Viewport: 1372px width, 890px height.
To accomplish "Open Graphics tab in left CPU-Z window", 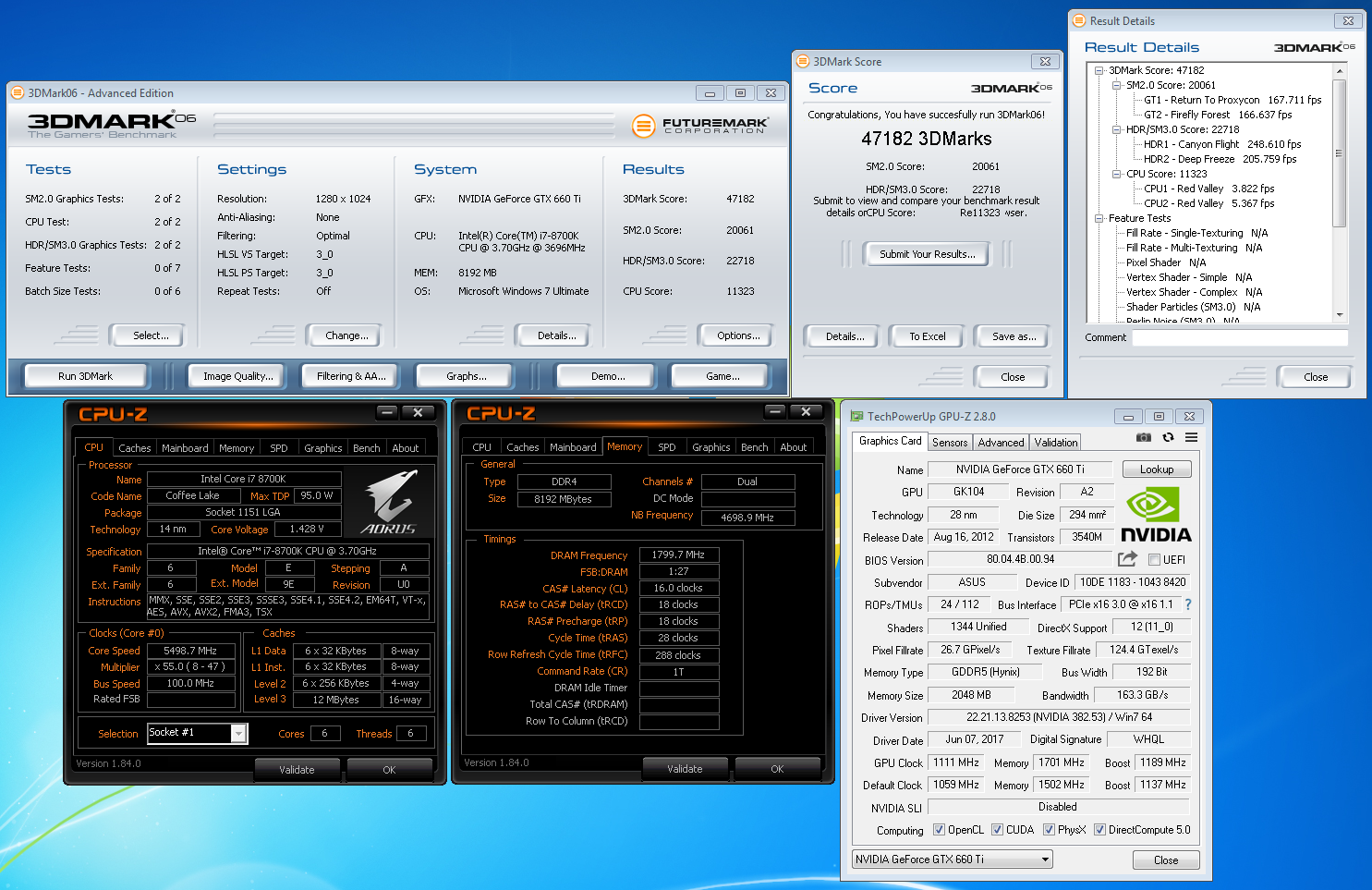I will [323, 448].
